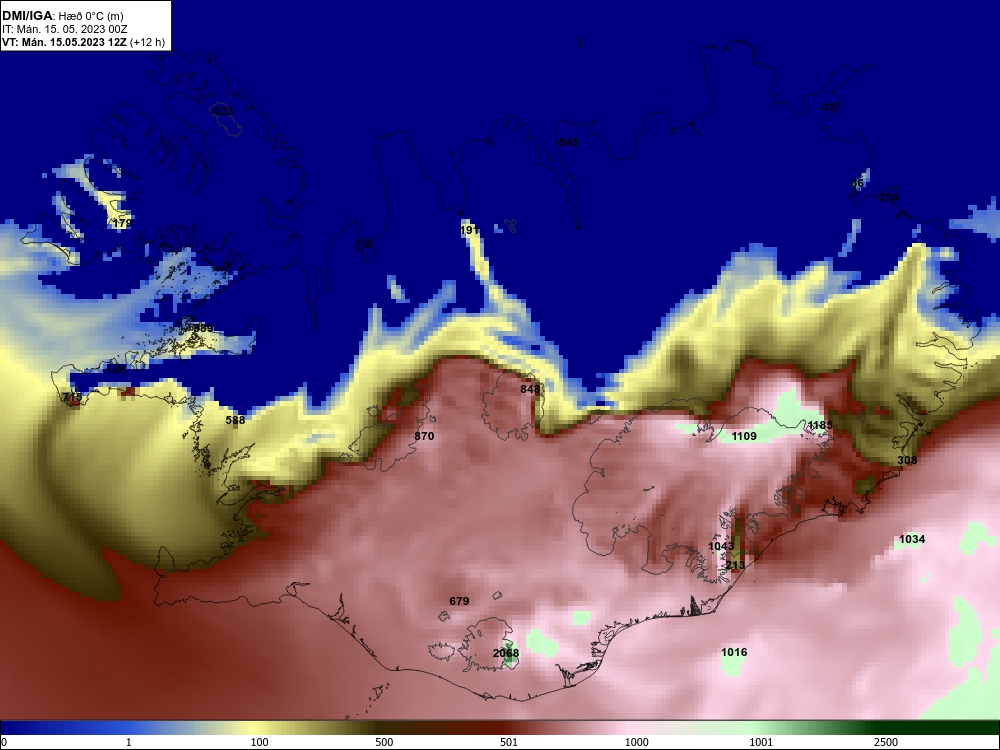Select the map value 588
Image resolution: width=1000 pixels, height=750 pixels.
pyautogui.click(x=235, y=420)
